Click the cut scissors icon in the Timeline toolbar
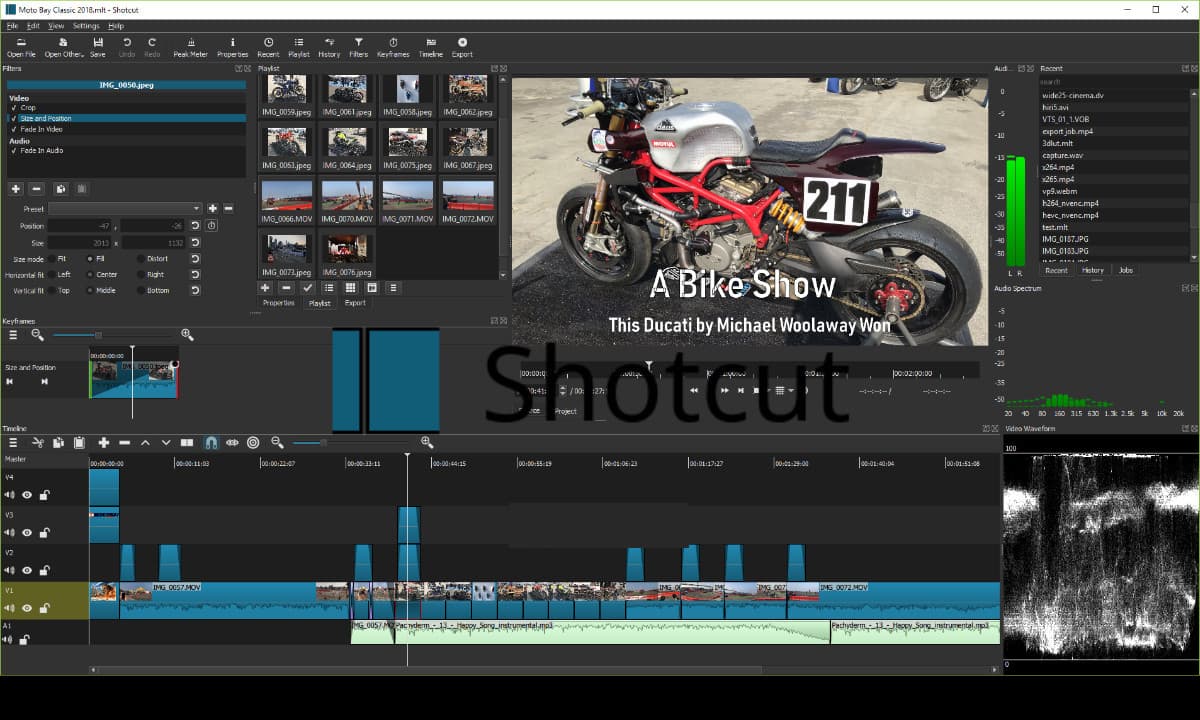The image size is (1200, 720). [37, 442]
